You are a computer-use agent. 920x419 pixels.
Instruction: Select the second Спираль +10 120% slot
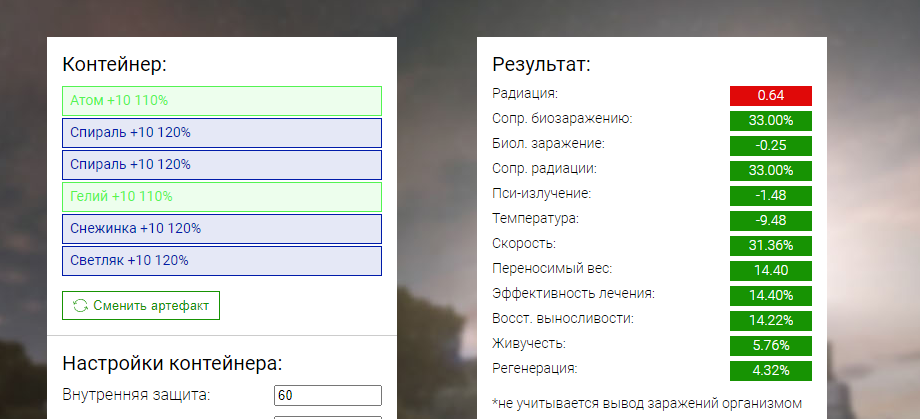coord(222,165)
